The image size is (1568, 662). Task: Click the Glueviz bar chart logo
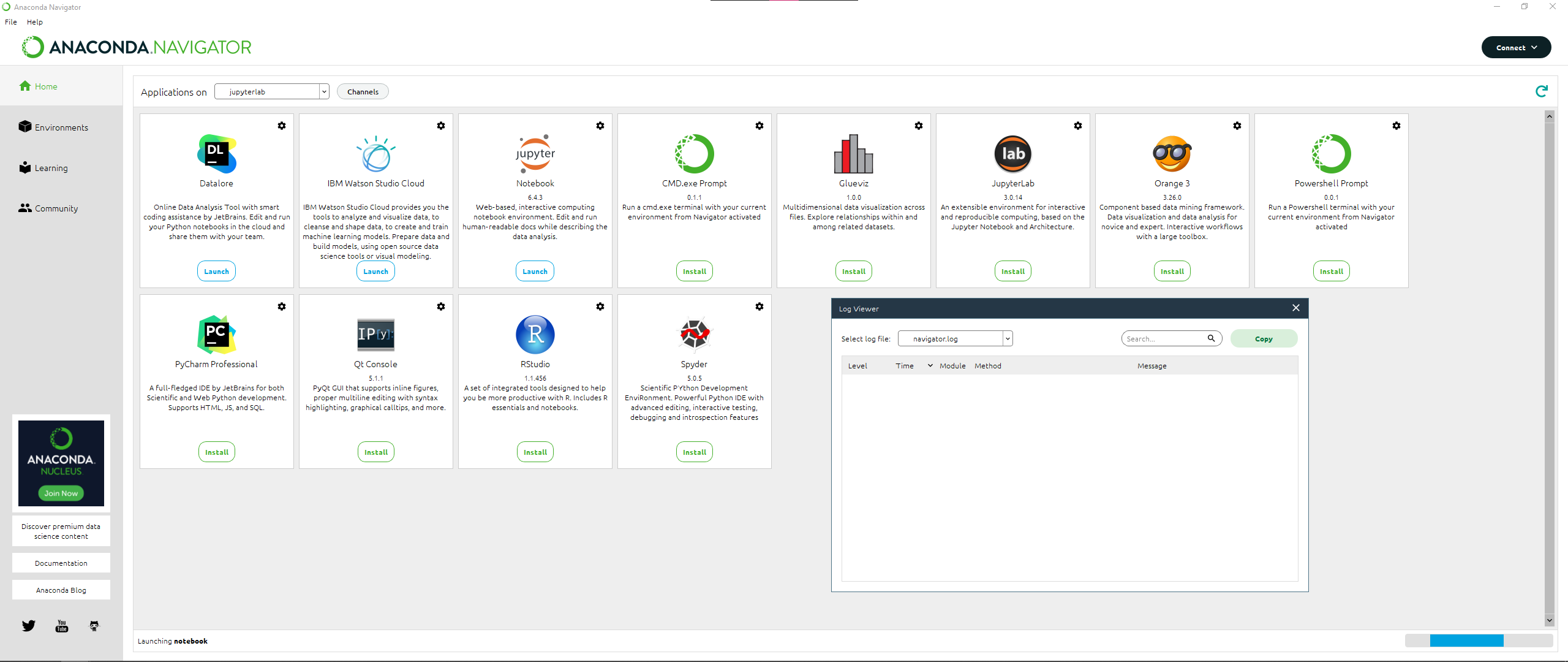854,154
